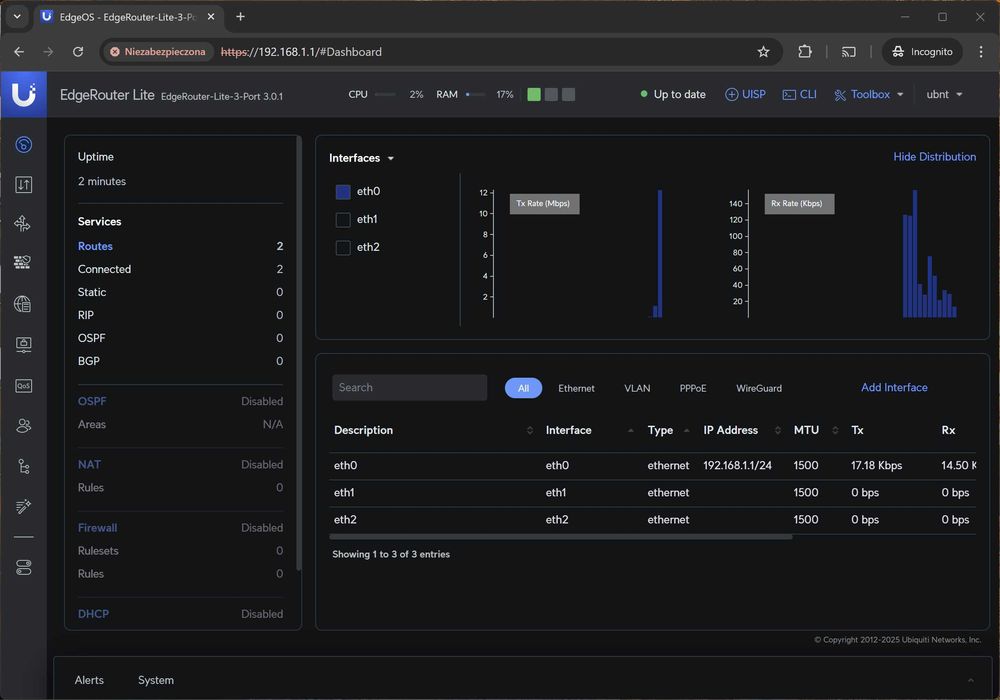Open the Routing sidebar icon
Image resolution: width=1000 pixels, height=700 pixels.
click(23, 224)
